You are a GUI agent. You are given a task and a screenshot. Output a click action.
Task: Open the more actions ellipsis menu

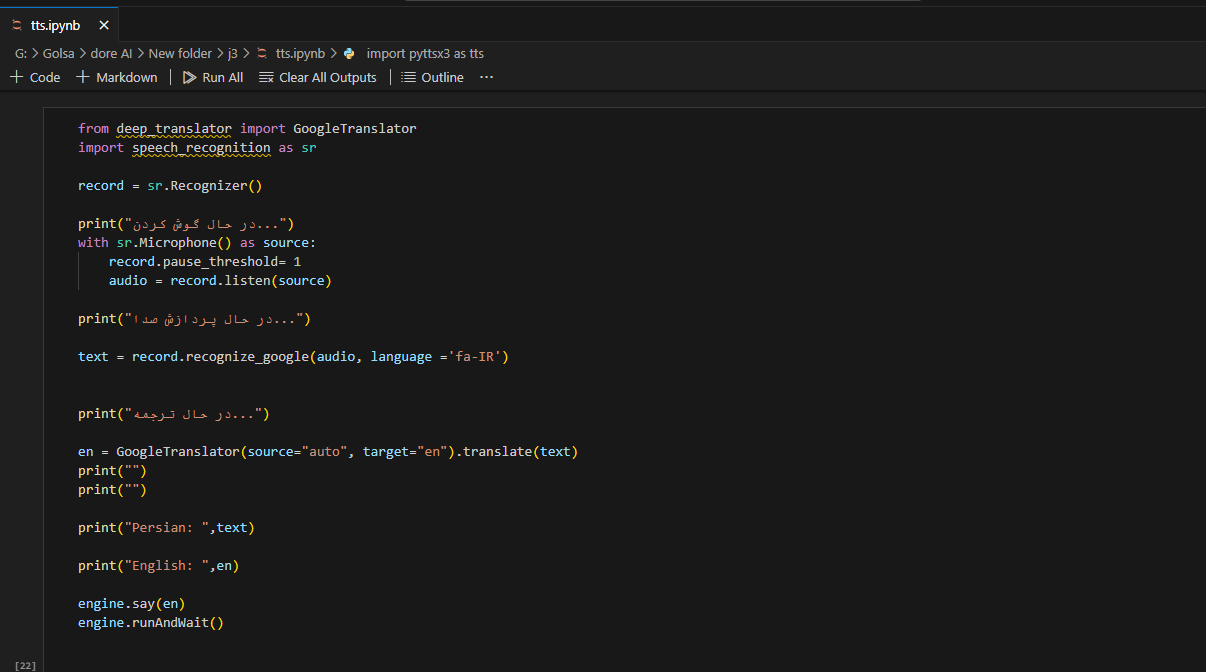[486, 77]
